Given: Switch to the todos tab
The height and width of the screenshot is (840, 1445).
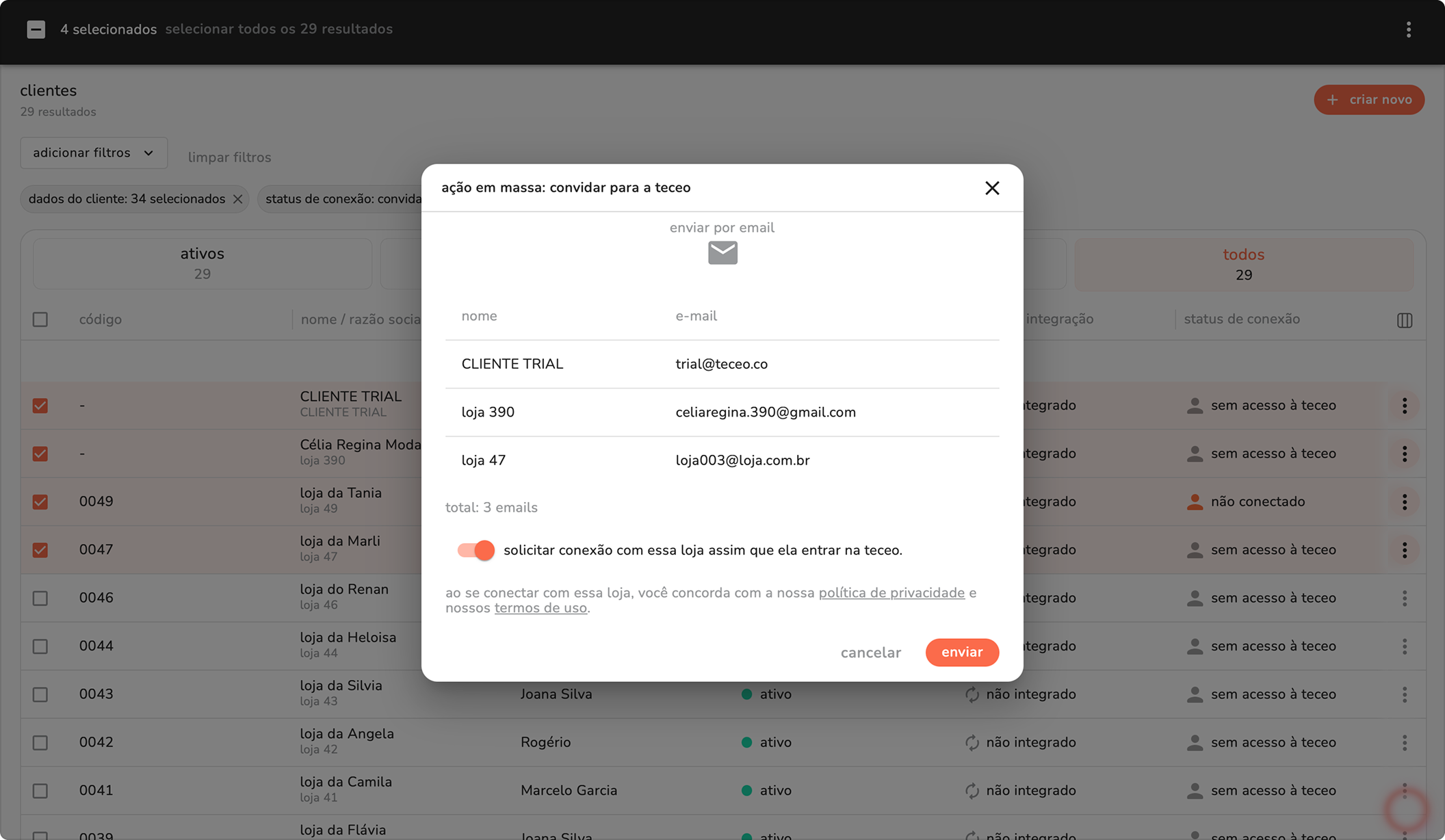Looking at the screenshot, I should pyautogui.click(x=1243, y=264).
